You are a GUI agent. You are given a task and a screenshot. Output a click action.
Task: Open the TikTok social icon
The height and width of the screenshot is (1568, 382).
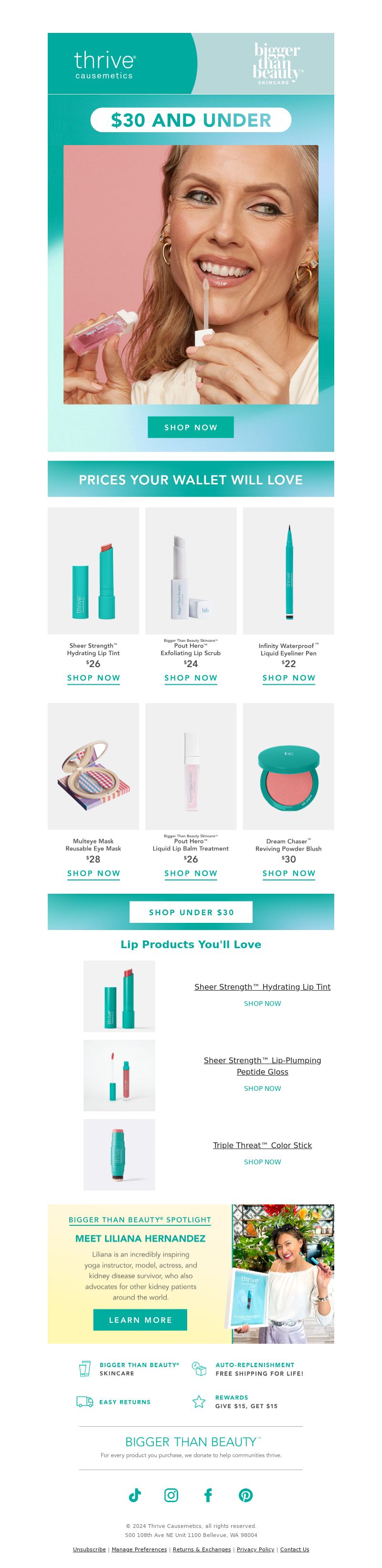click(x=135, y=1495)
